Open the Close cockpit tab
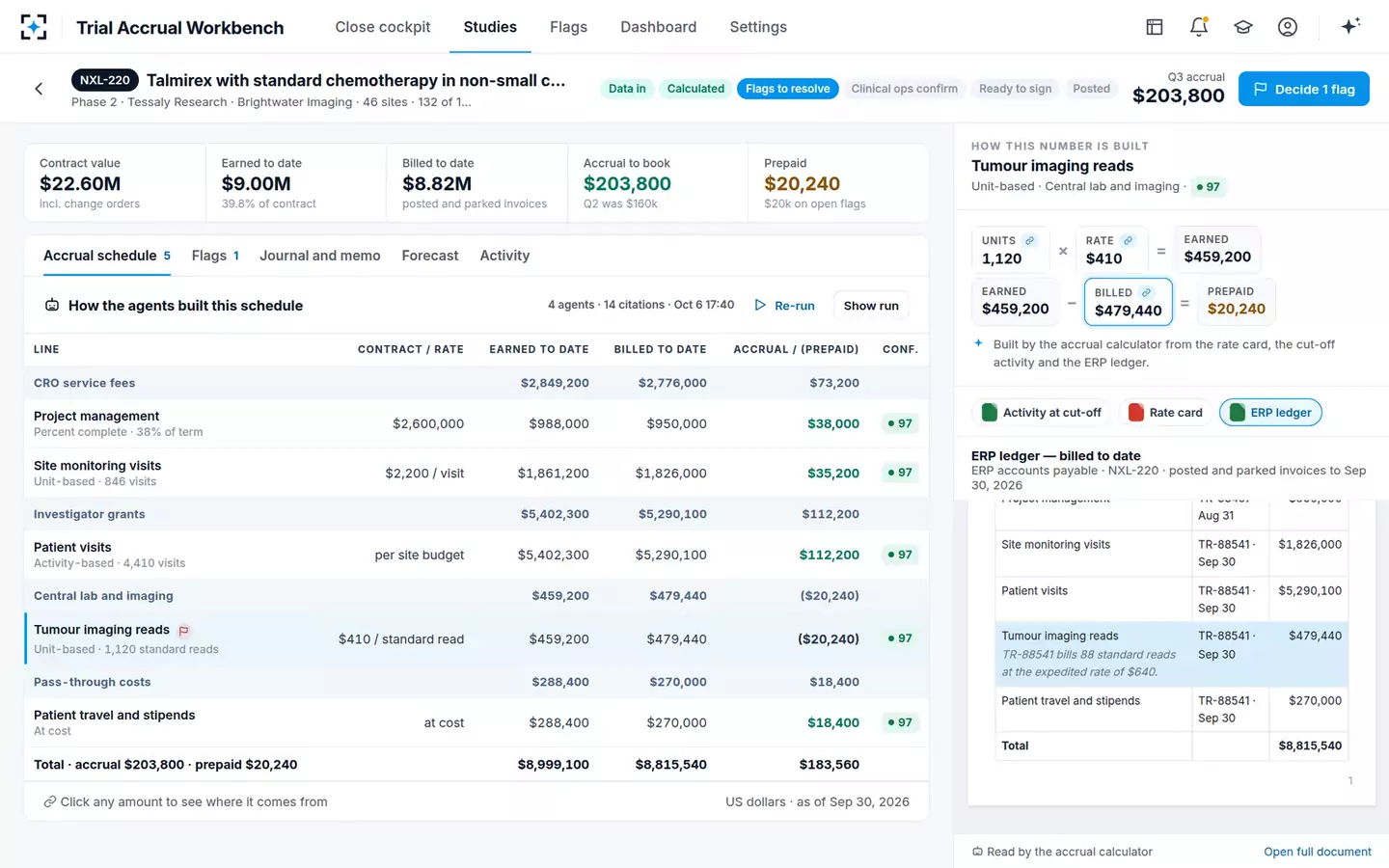This screenshot has width=1389, height=868. pyautogui.click(x=383, y=27)
